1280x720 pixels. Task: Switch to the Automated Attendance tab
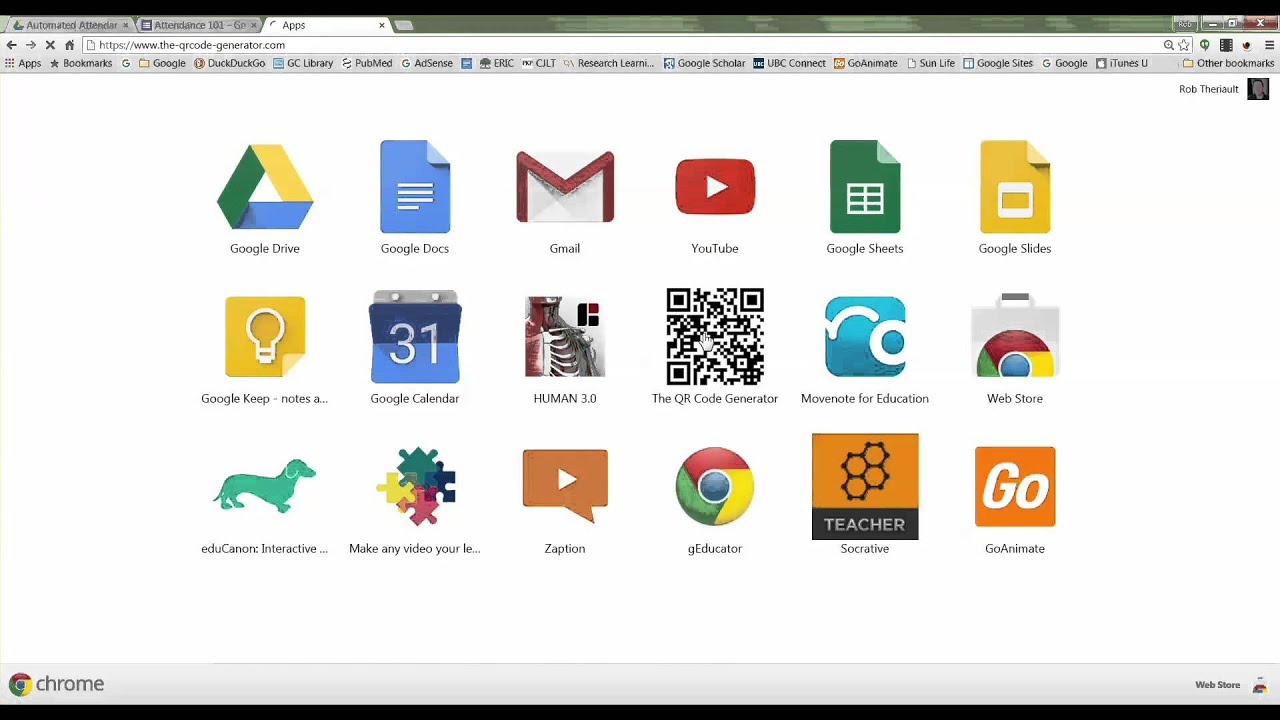pos(71,25)
